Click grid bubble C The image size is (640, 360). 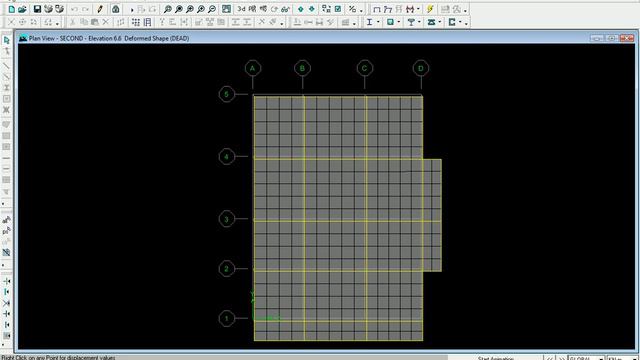coord(364,68)
